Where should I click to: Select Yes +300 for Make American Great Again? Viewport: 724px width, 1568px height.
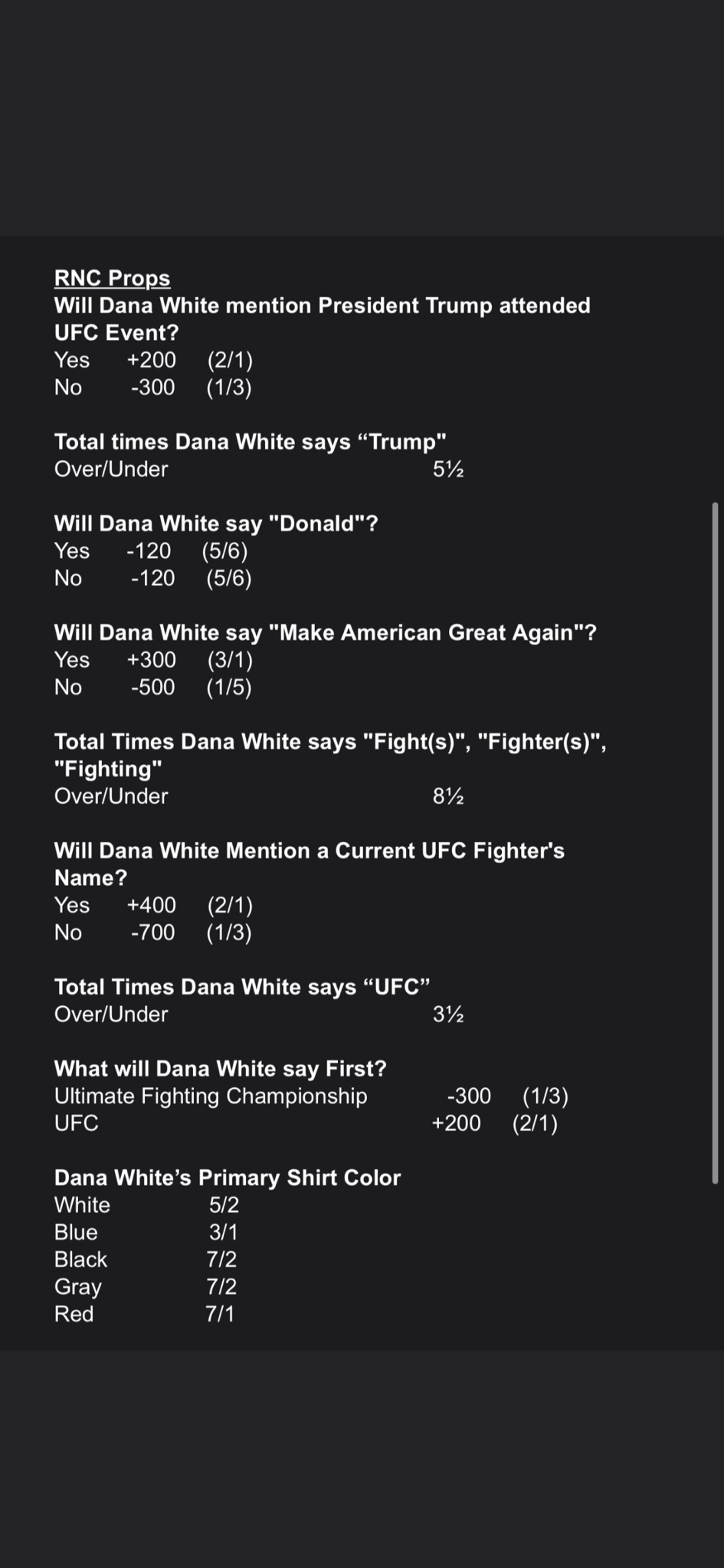click(152, 660)
